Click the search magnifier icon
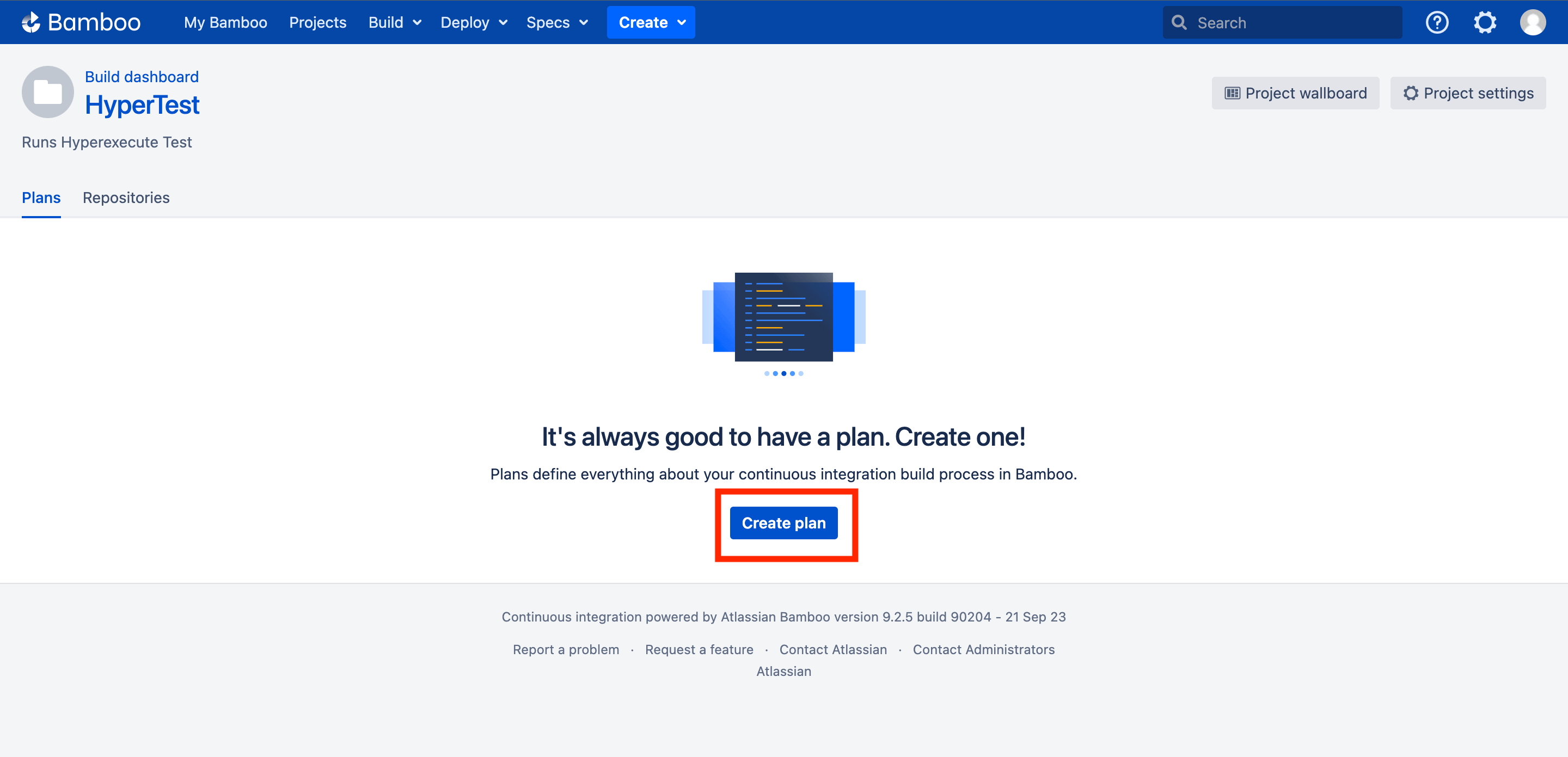1568x757 pixels. pyautogui.click(x=1179, y=22)
